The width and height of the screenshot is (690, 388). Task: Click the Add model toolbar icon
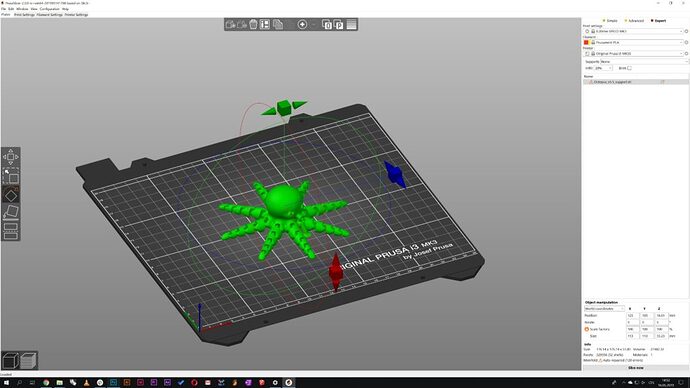click(x=230, y=25)
